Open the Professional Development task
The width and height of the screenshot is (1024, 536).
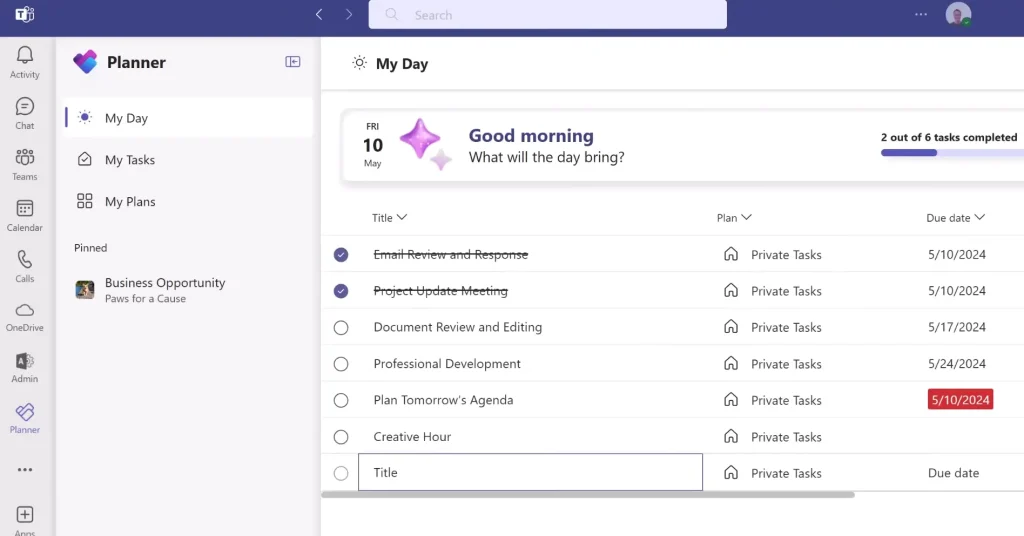point(447,364)
